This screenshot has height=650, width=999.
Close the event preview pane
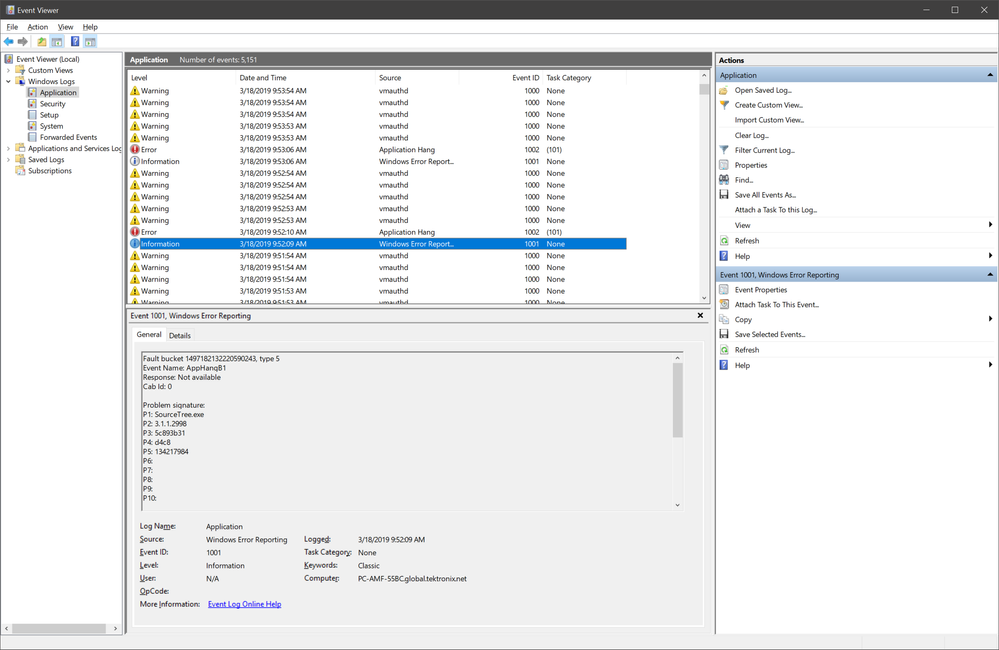pos(700,315)
